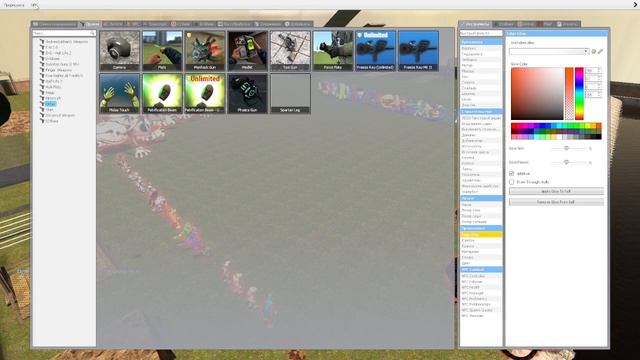Switch to the last right-panel tab

click(x=567, y=24)
